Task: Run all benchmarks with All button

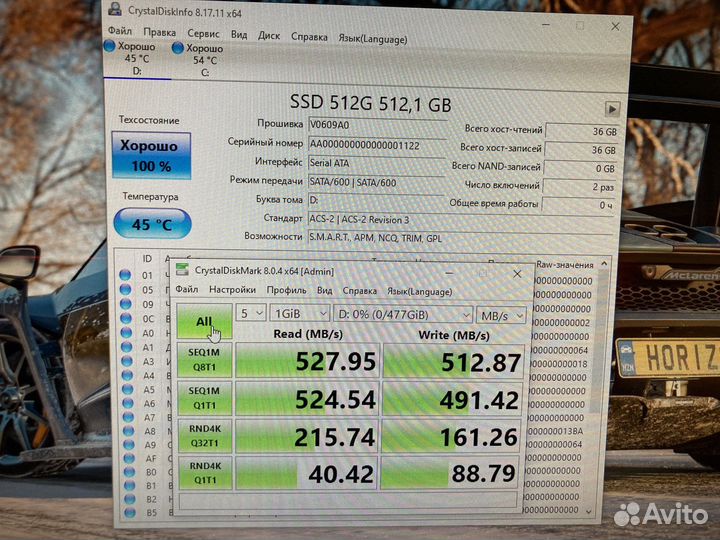Action: pos(204,321)
